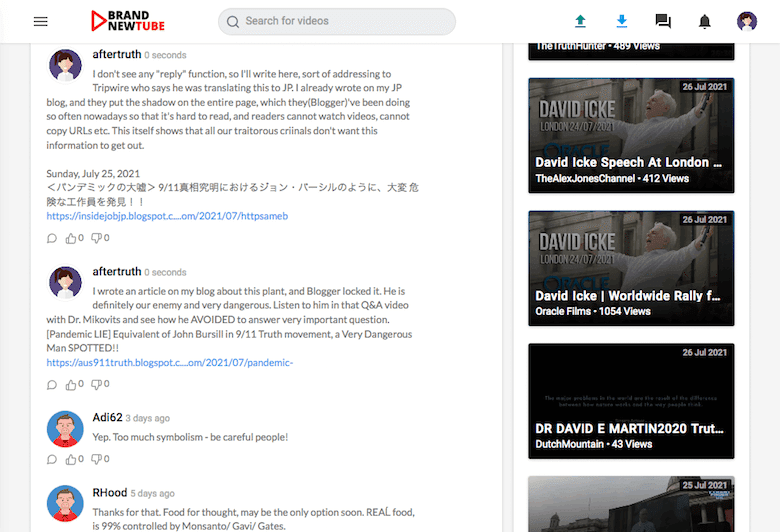The width and height of the screenshot is (780, 532).
Task: Open the 25 Jul 2021 video thumbnail
Action: 631,504
